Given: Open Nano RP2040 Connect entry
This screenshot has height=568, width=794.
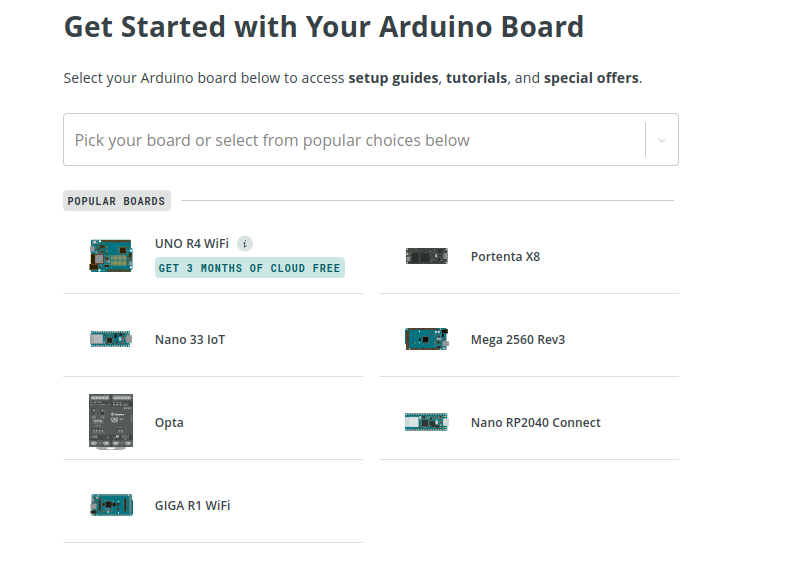Looking at the screenshot, I should pyautogui.click(x=536, y=423).
